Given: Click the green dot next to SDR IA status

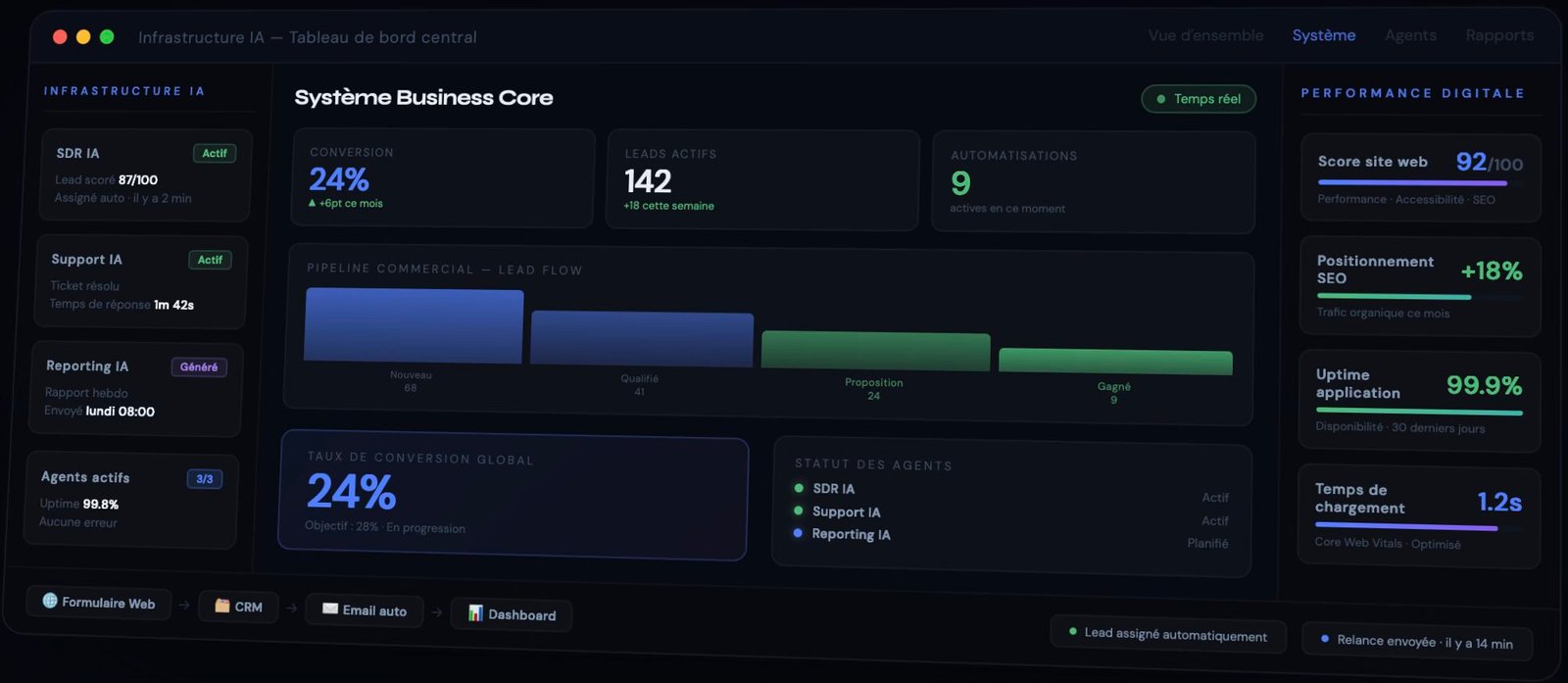Looking at the screenshot, I should (799, 488).
